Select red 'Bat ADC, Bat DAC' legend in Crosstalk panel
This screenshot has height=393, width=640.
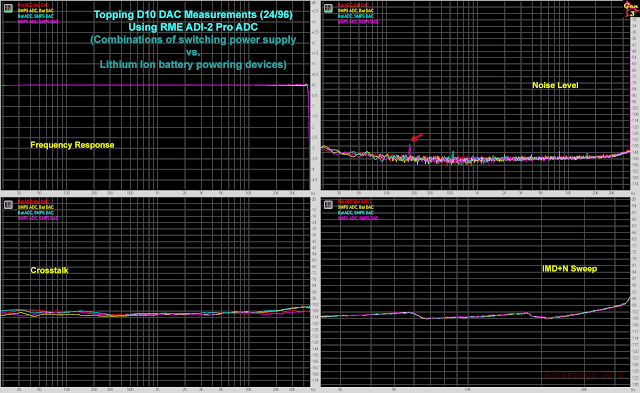click(x=33, y=202)
